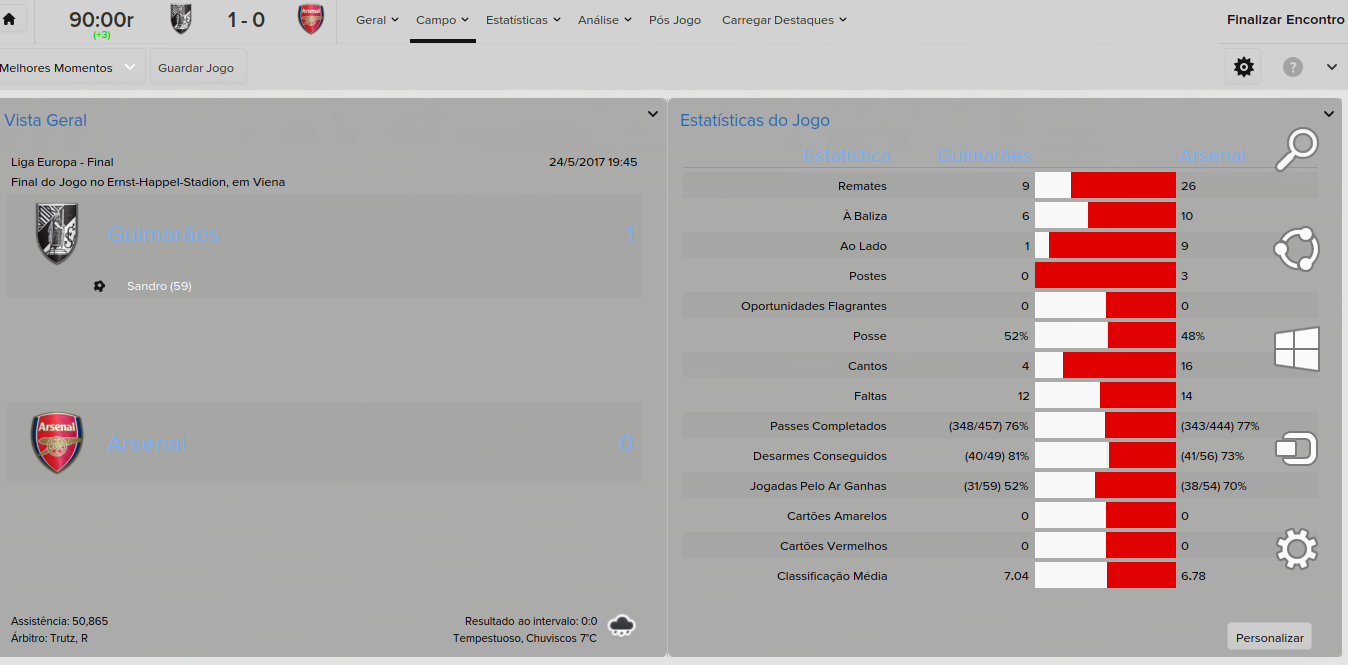The width and height of the screenshot is (1348, 665).
Task: Click the Ubuntu circle overlay icon
Action: [x=1296, y=250]
